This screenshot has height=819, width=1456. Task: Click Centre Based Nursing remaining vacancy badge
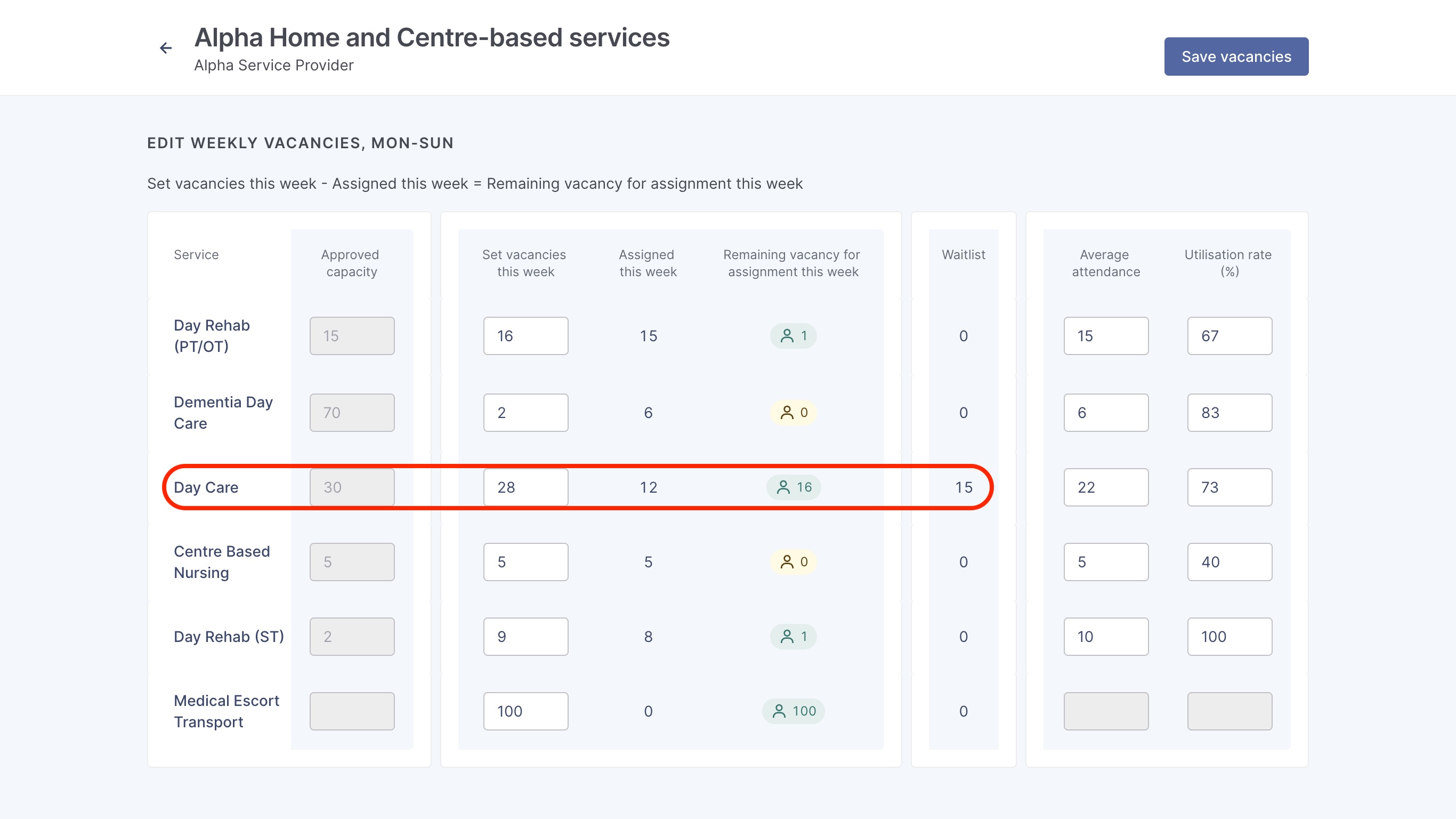(x=793, y=561)
